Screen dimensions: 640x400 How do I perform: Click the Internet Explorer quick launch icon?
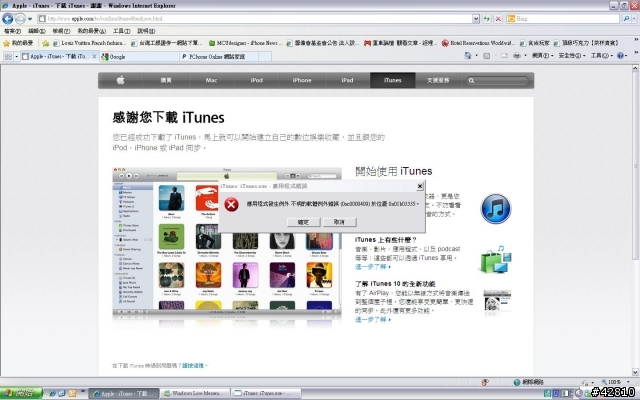52,393
